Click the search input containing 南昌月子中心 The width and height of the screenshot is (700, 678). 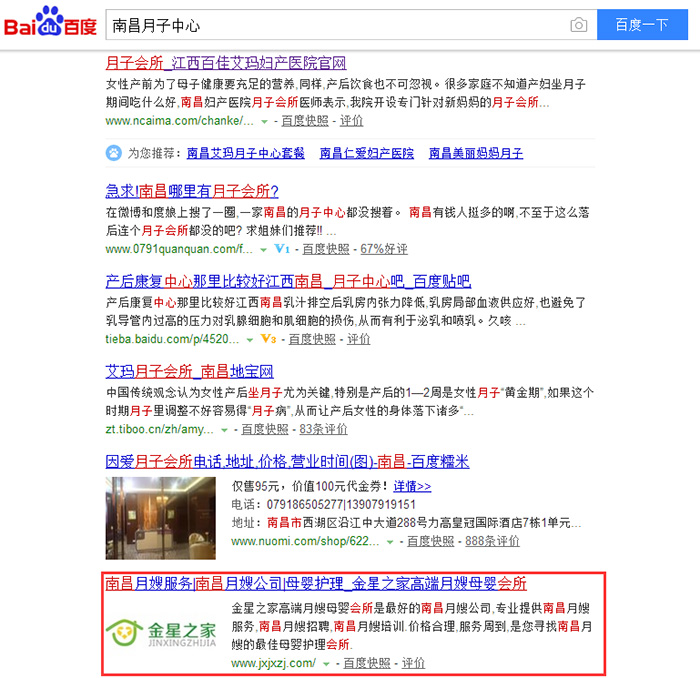pos(335,25)
